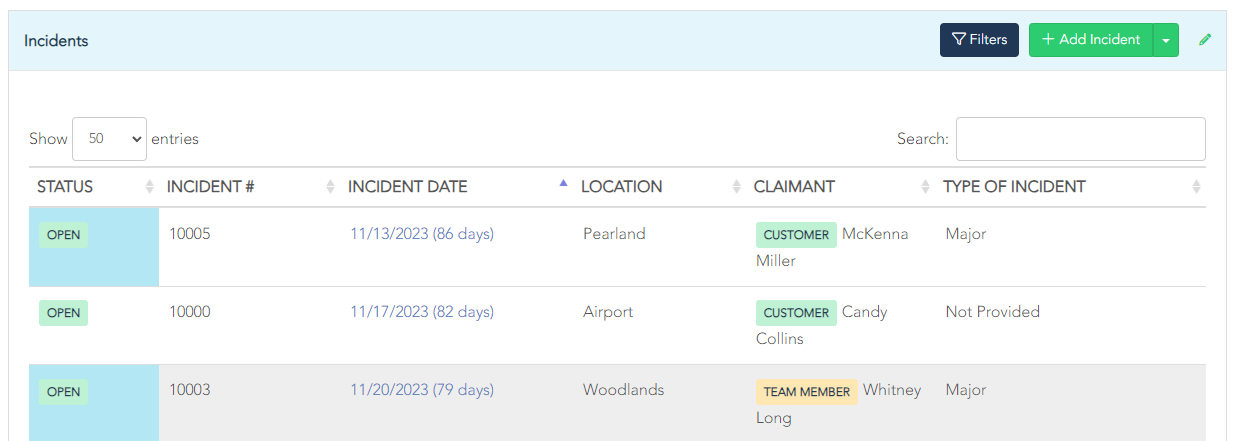The height and width of the screenshot is (441, 1235).
Task: Click the OPEN badge for incident 10005
Action: 63,235
